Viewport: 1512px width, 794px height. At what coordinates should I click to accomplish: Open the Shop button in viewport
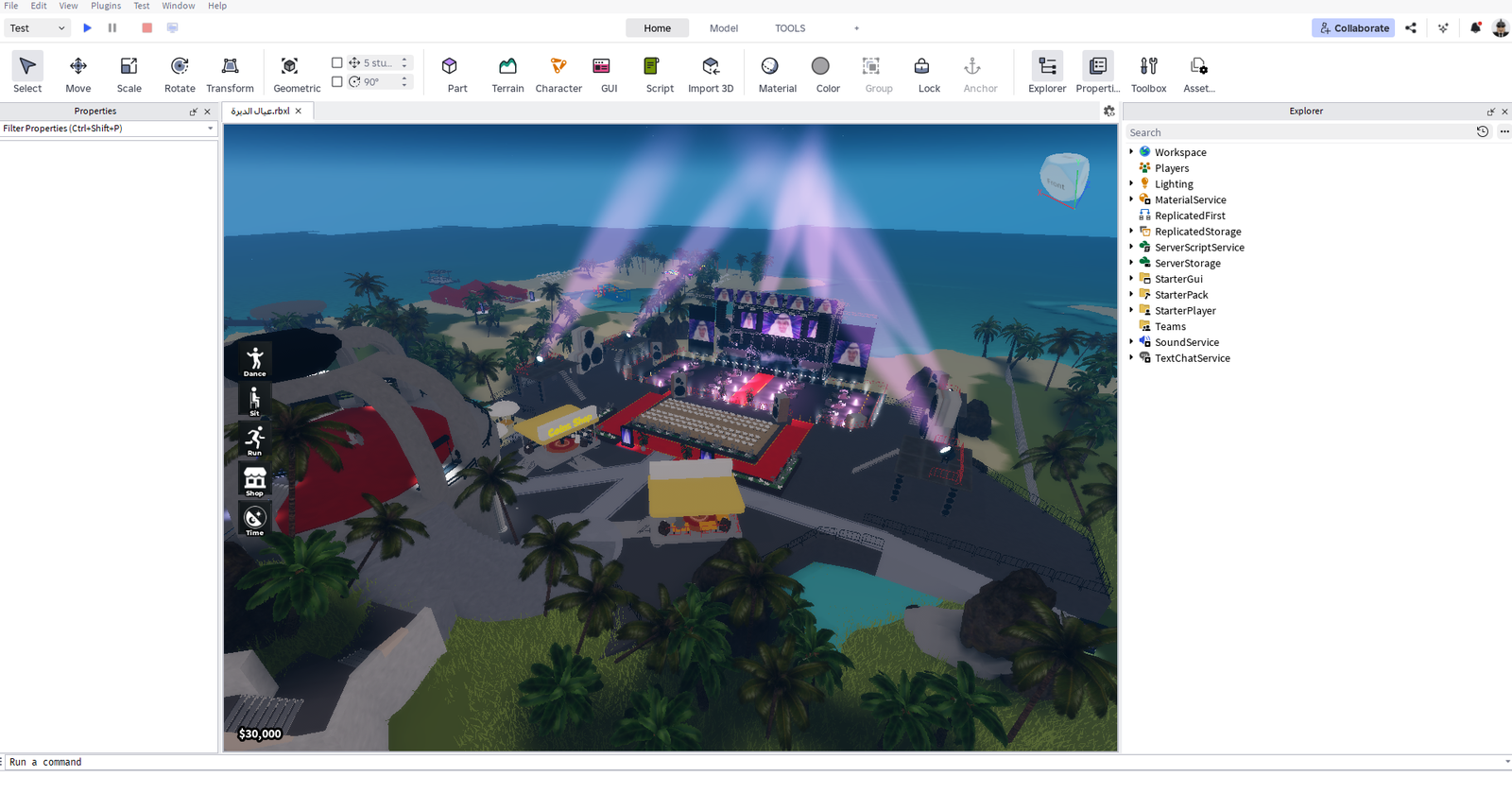tap(255, 480)
